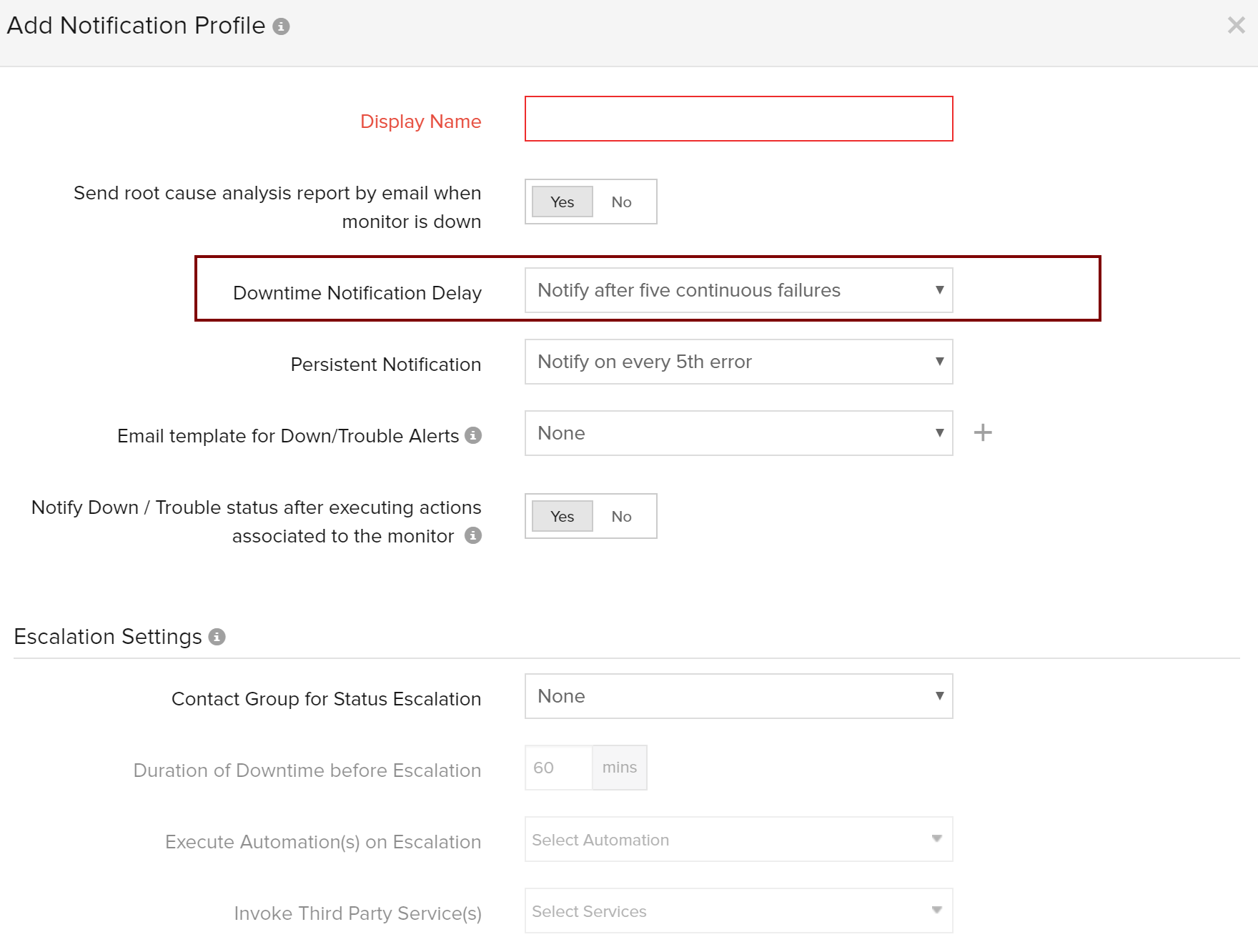Image resolution: width=1258 pixels, height=952 pixels.
Task: Click the Display Name text field
Action: click(738, 119)
